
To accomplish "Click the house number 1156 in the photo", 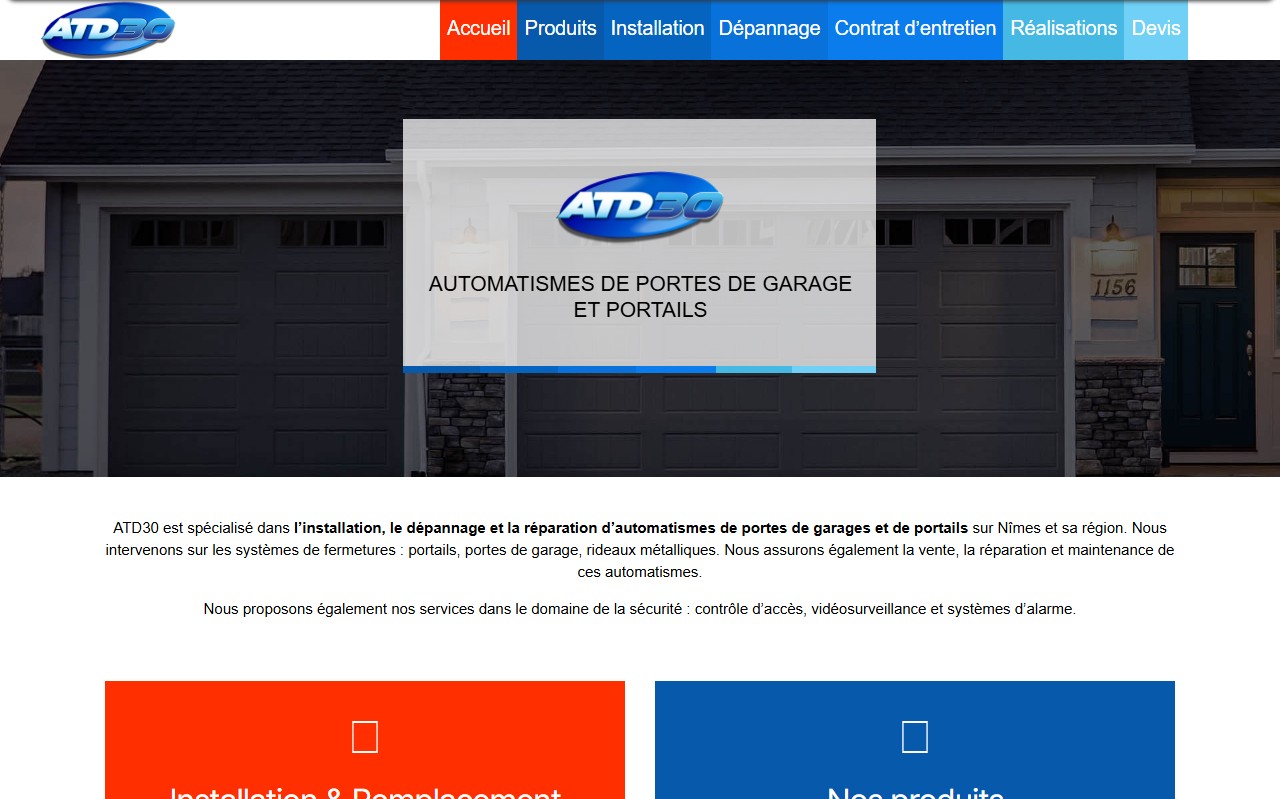I will tap(1115, 288).
